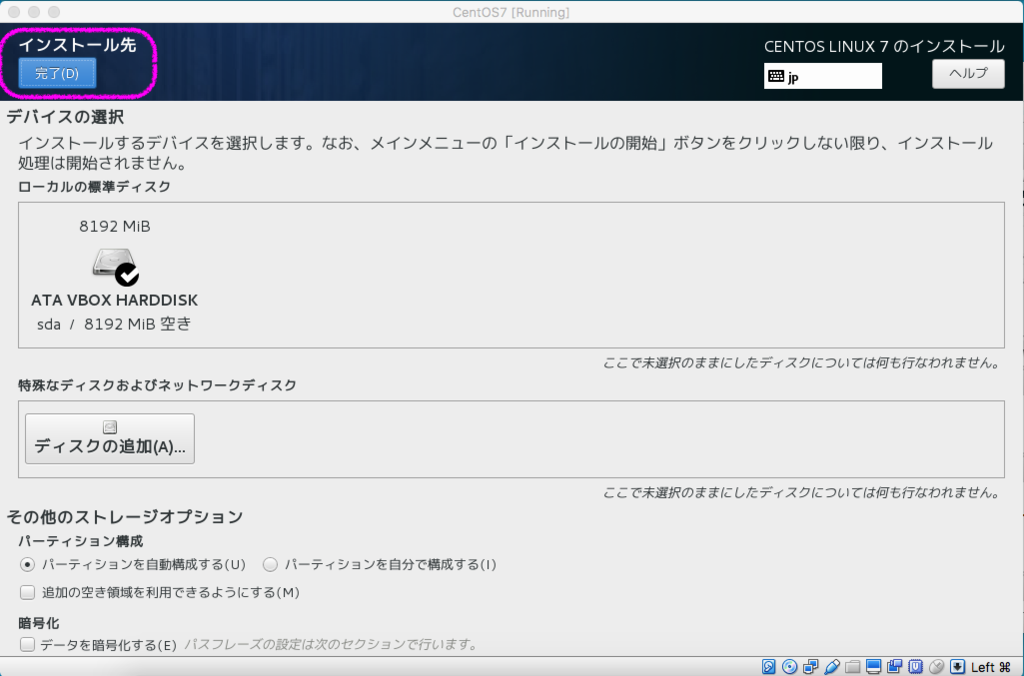
Task: Click the ローカルの標準ディスク label
Action: (x=95, y=187)
